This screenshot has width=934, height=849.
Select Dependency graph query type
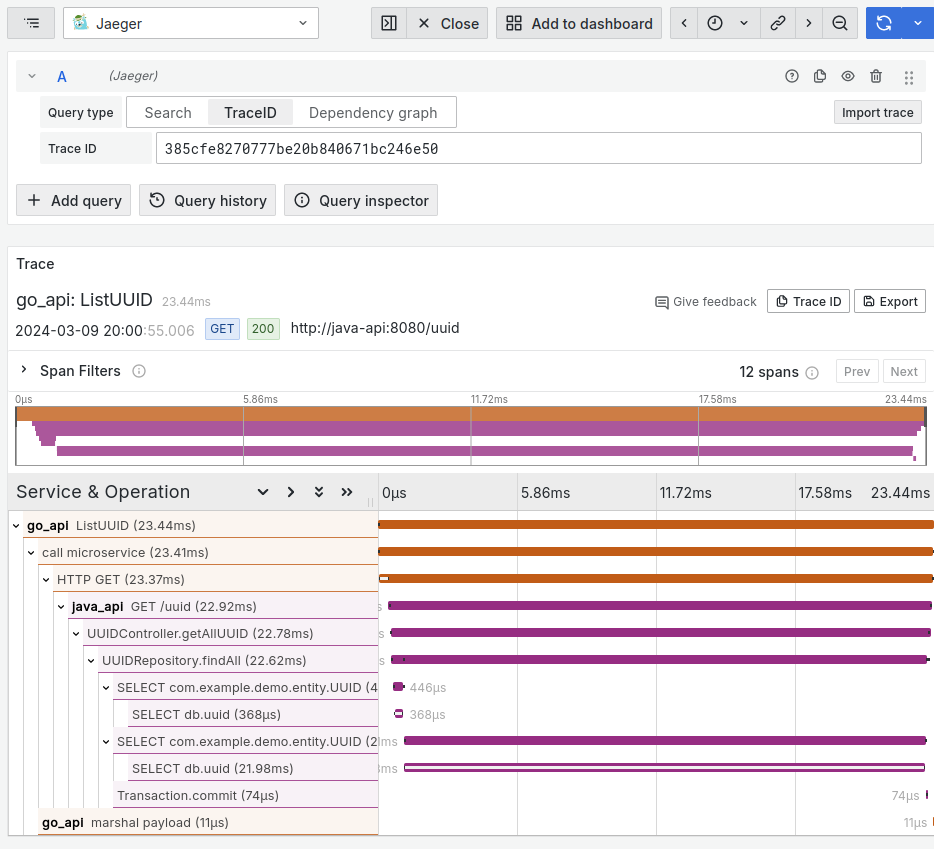coord(373,113)
